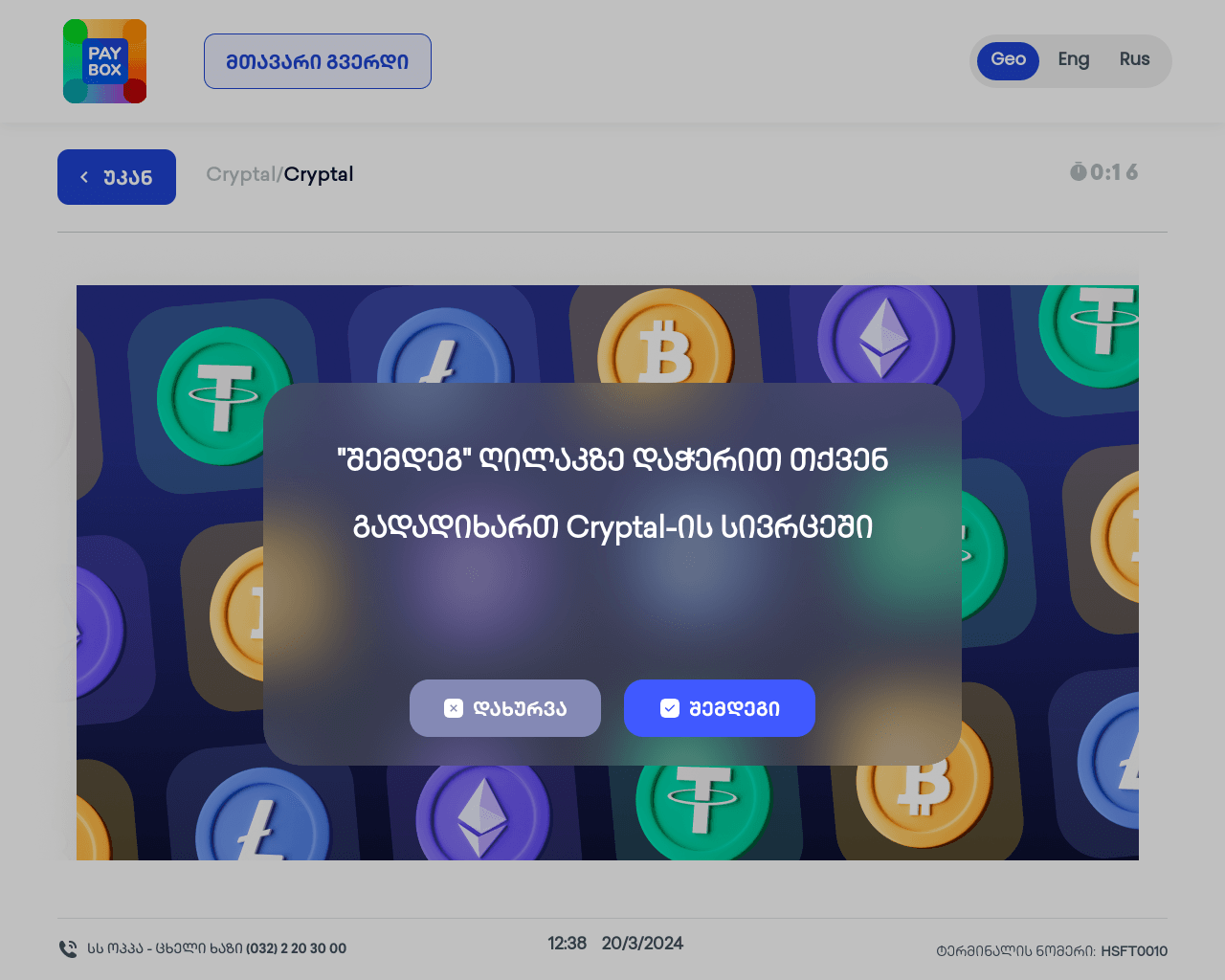Switch language to Eng

tap(1074, 59)
